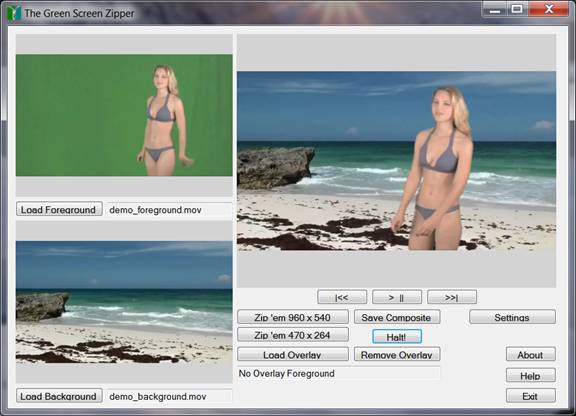Remove the overlay foreground

[x=397, y=354]
